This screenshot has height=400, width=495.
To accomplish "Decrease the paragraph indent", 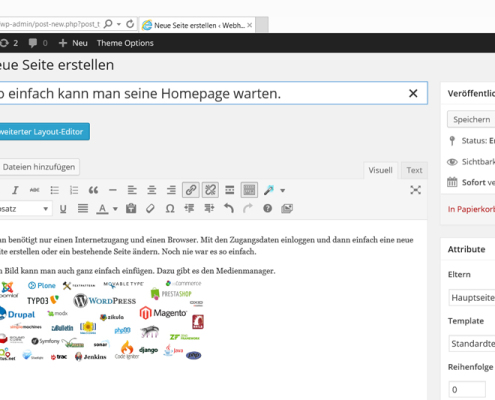I will click(189, 209).
